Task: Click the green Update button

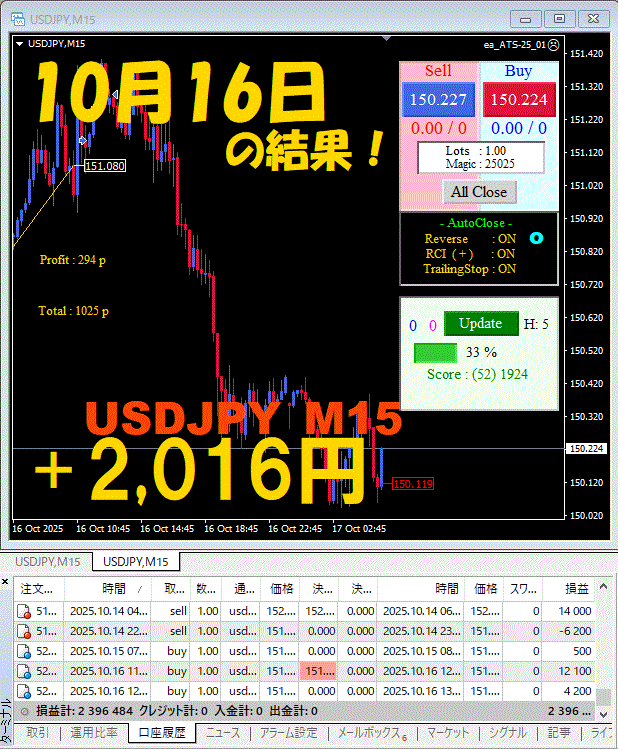Action: click(x=481, y=323)
